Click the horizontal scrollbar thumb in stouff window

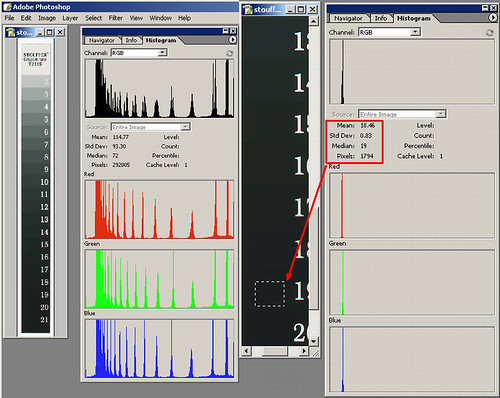tap(274, 351)
